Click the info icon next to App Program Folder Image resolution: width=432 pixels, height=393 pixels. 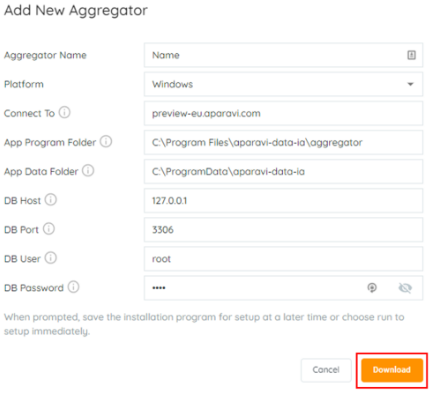(x=106, y=141)
